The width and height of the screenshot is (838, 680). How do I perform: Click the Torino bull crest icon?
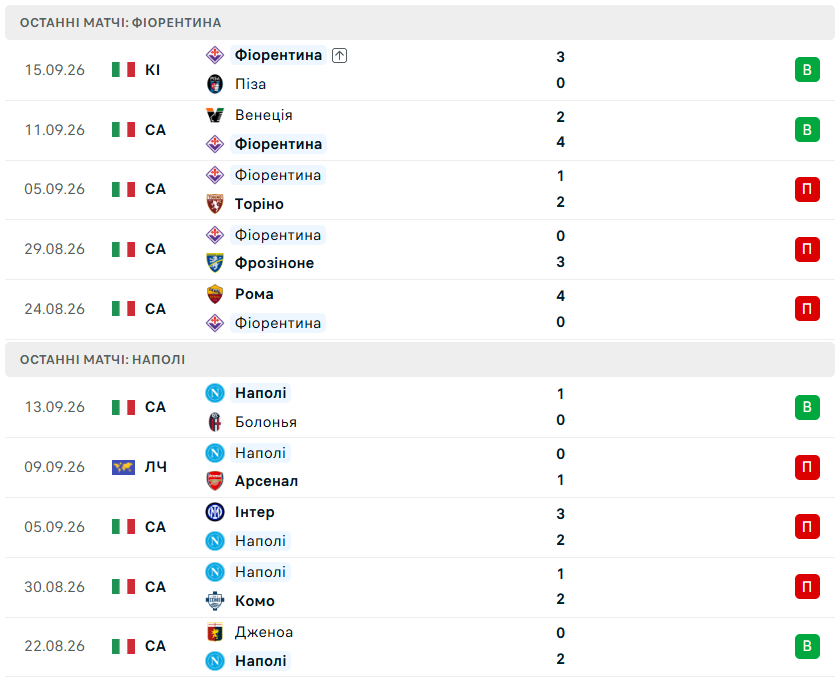coord(215,204)
